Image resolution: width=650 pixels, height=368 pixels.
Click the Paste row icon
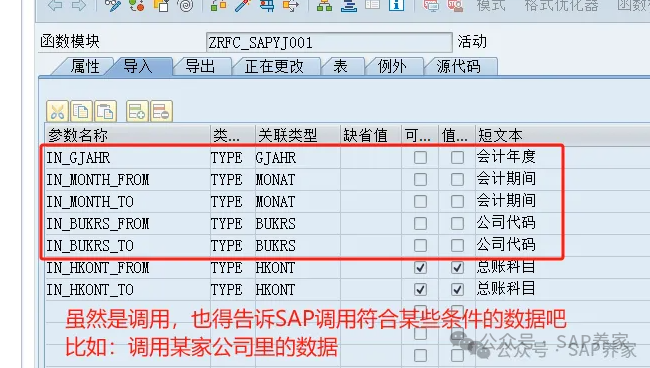coord(105,111)
